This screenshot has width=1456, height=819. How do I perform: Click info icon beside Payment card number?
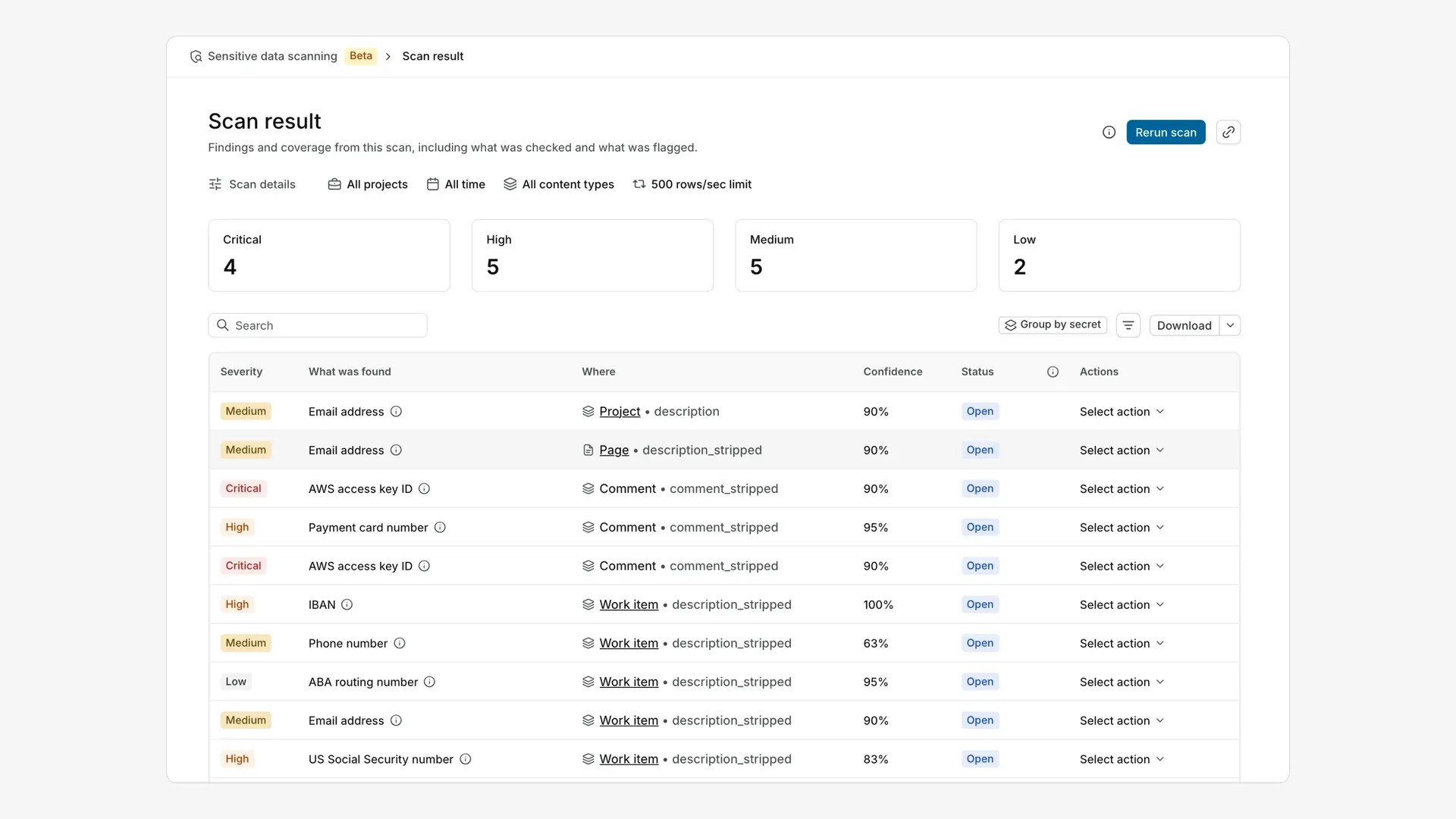click(x=440, y=527)
